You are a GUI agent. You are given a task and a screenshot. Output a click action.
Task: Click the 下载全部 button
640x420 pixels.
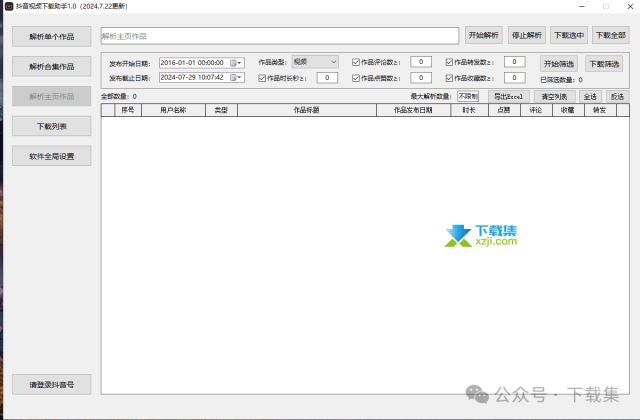(x=611, y=36)
